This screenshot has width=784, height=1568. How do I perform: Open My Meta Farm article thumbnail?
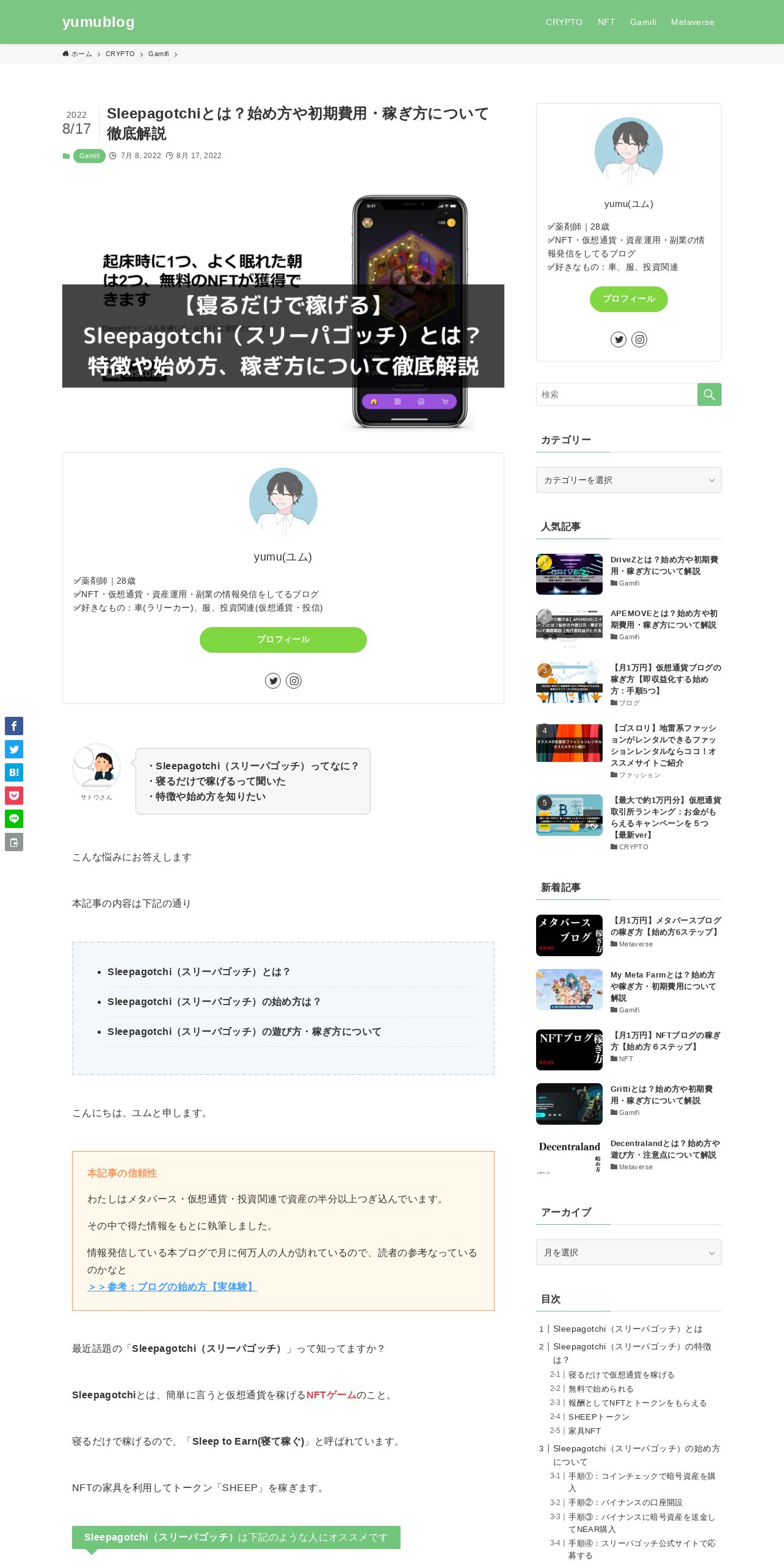569,989
